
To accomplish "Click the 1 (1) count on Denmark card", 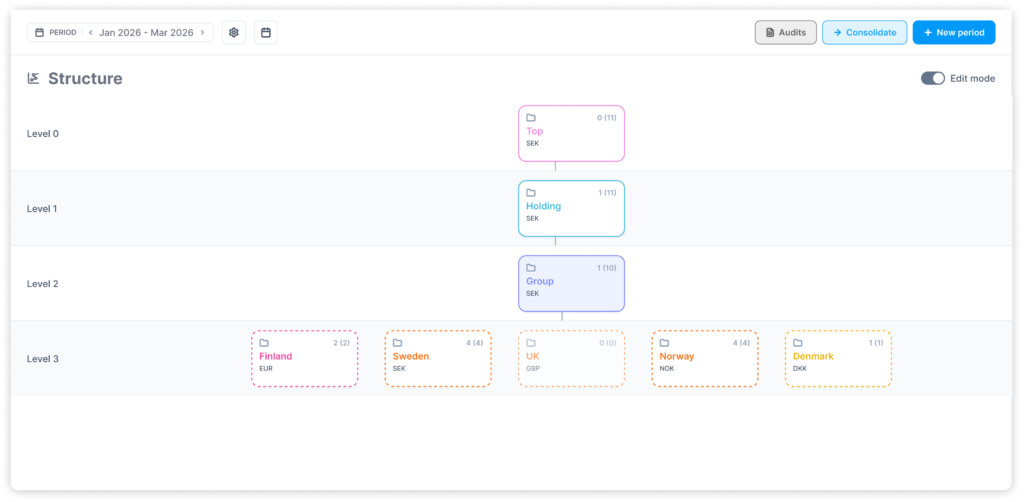I will pyautogui.click(x=876, y=343).
